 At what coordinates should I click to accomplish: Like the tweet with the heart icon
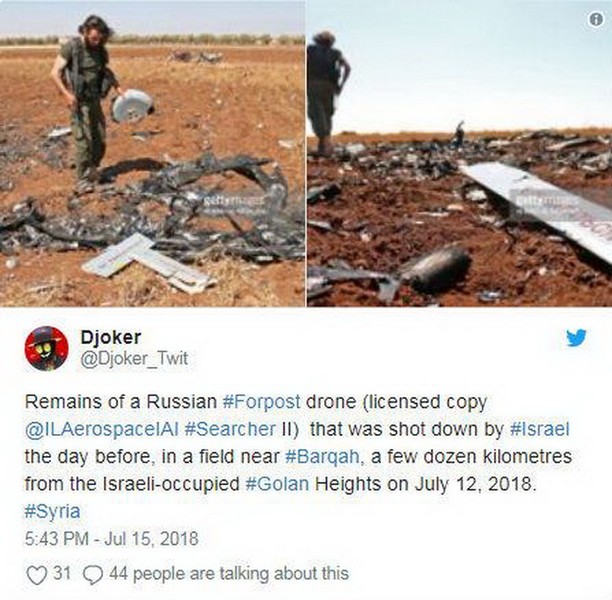pyautogui.click(x=36, y=574)
